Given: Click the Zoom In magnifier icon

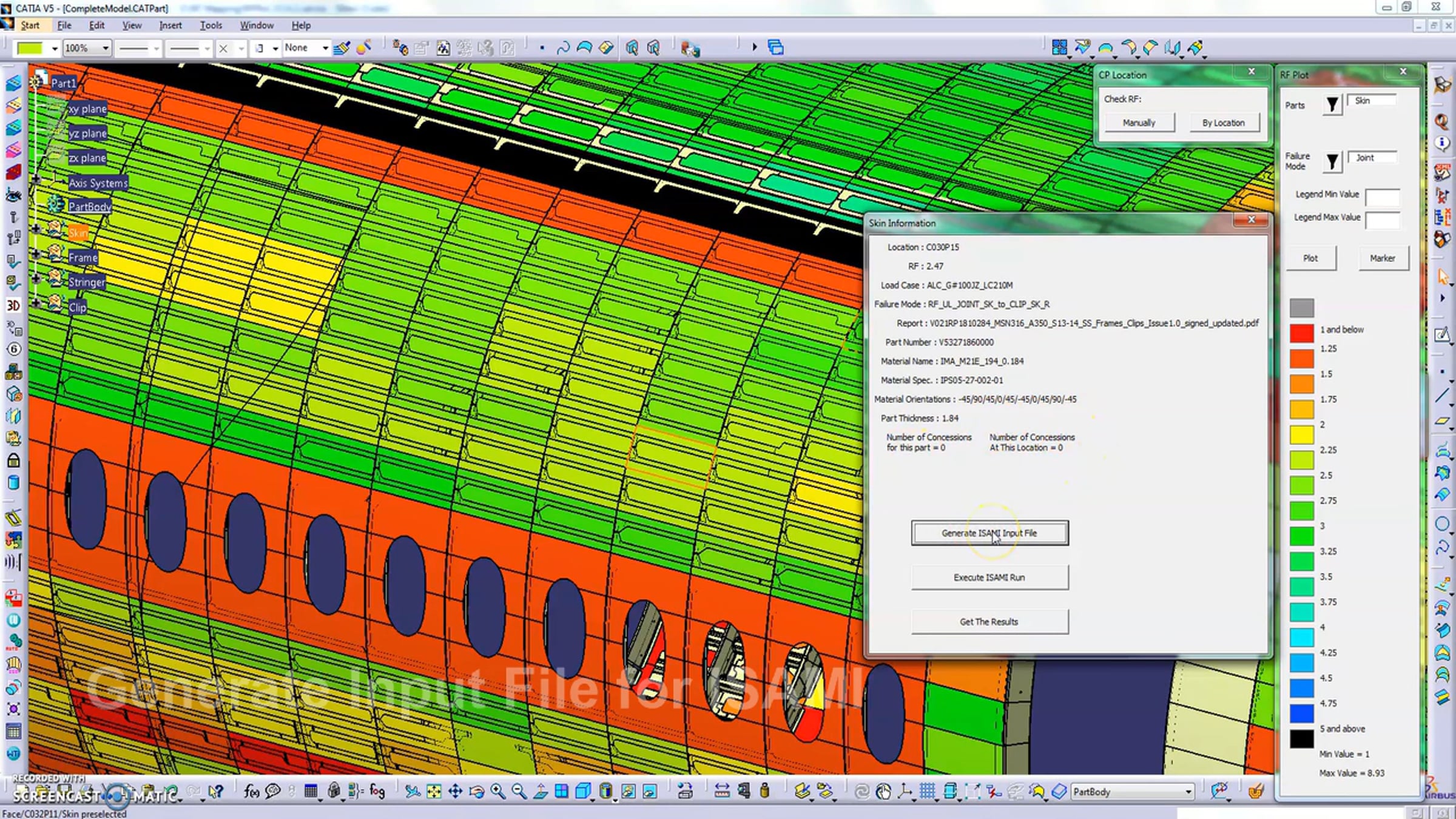Looking at the screenshot, I should coord(497,791).
